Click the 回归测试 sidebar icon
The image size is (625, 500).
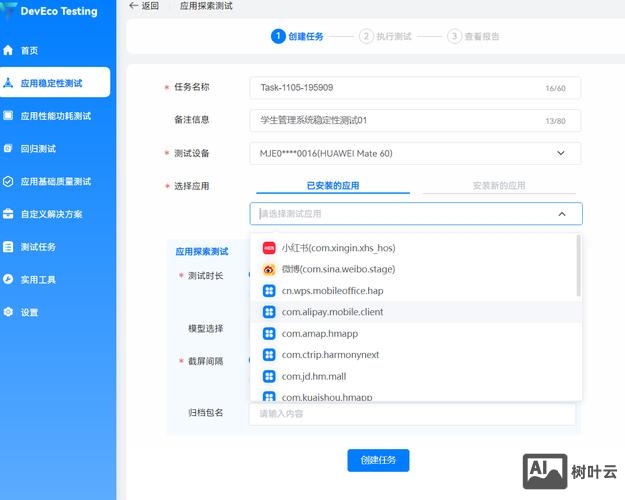(8, 148)
